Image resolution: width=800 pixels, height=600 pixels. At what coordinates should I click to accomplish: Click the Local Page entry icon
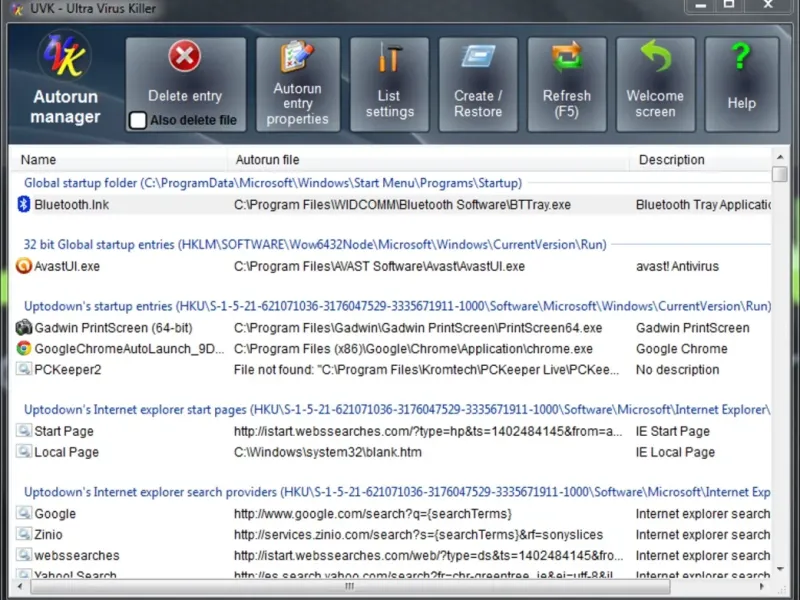click(x=23, y=452)
